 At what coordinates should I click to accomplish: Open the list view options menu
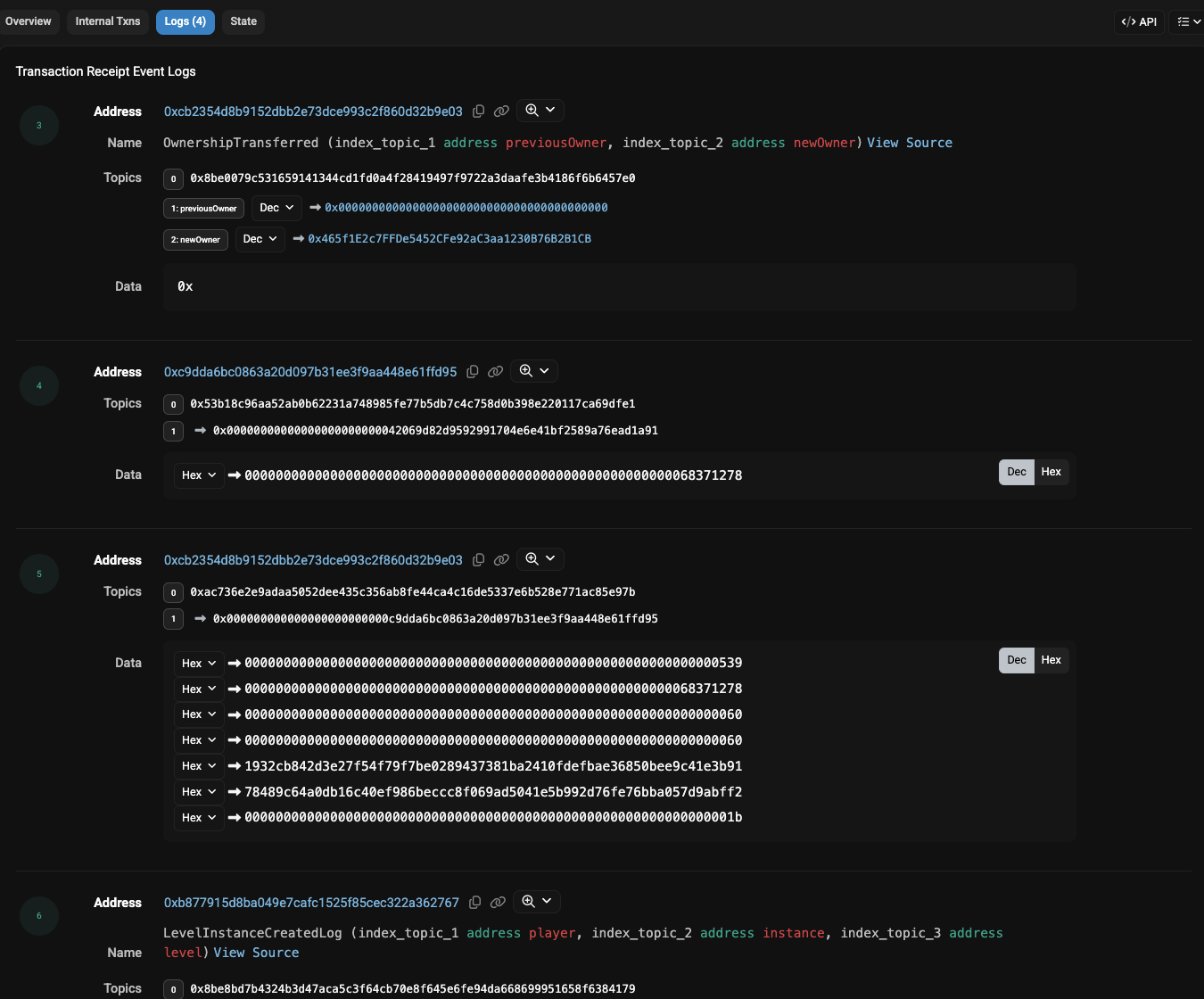tap(1187, 22)
